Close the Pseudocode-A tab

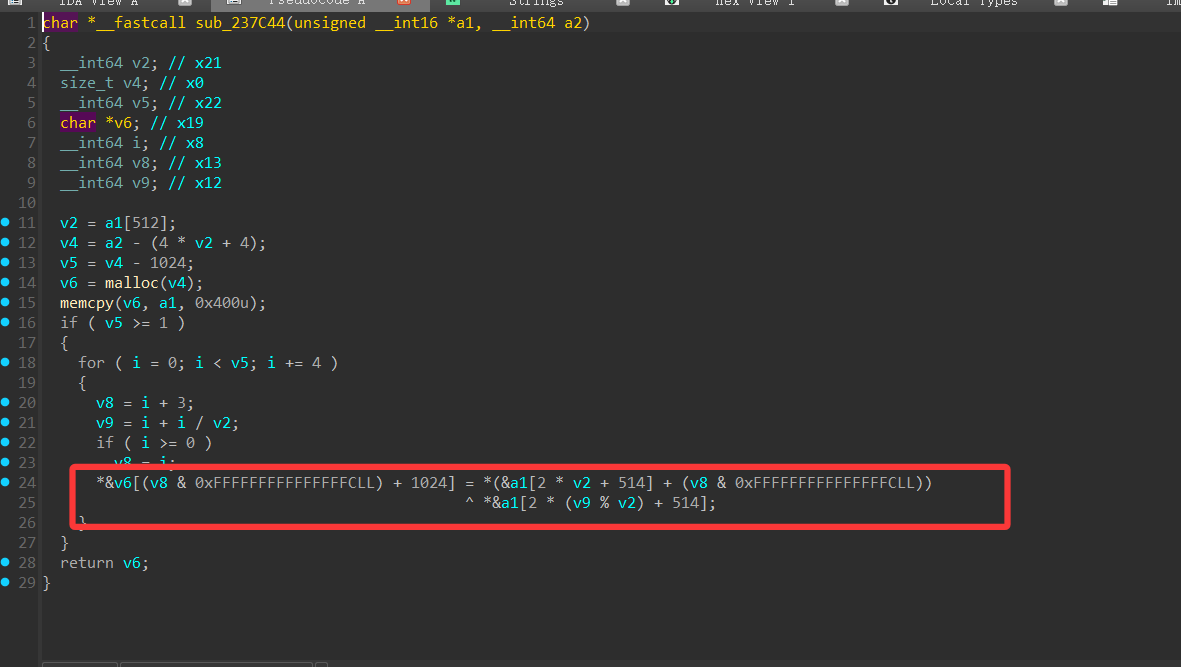point(404,3)
